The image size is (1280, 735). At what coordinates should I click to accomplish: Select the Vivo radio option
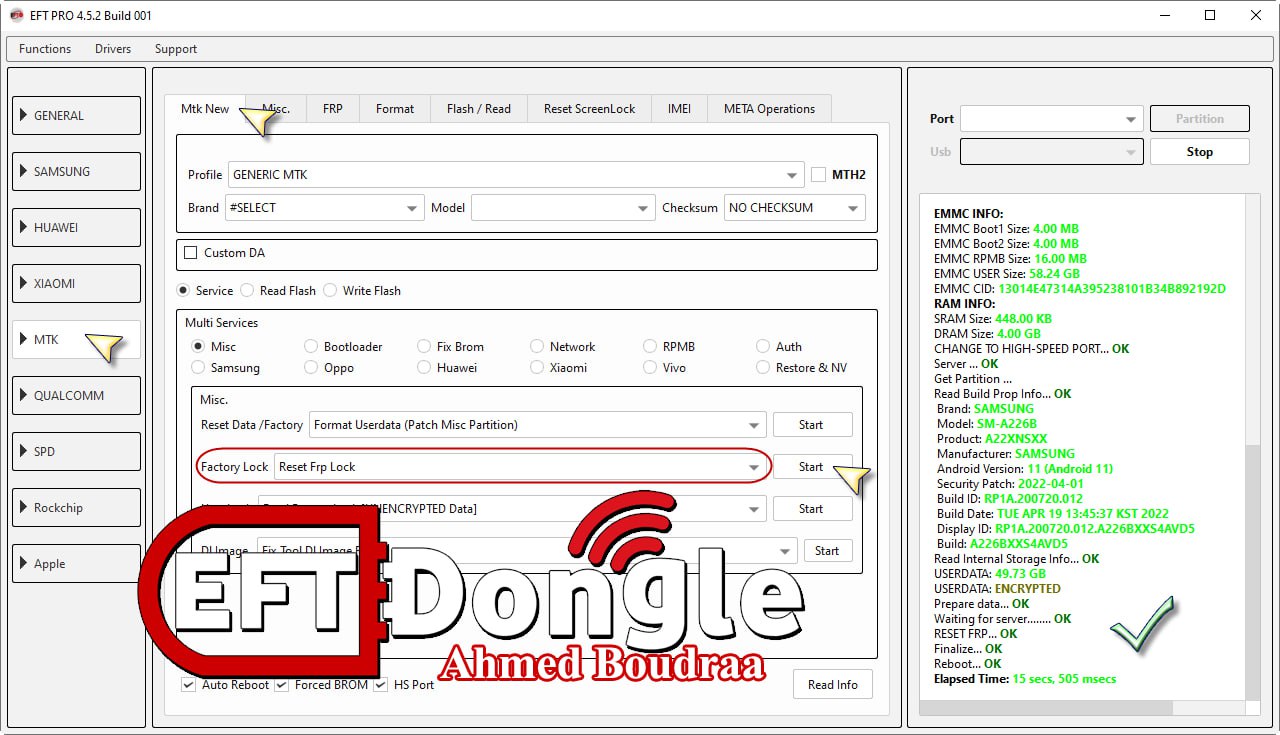[x=650, y=367]
